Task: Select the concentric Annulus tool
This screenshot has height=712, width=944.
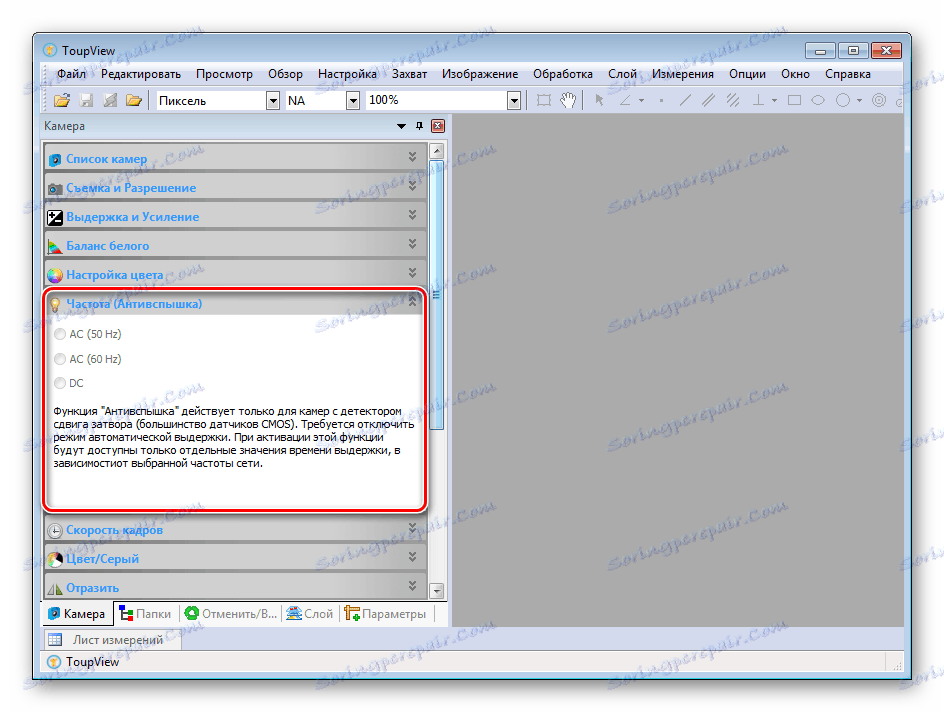Action: 879,101
